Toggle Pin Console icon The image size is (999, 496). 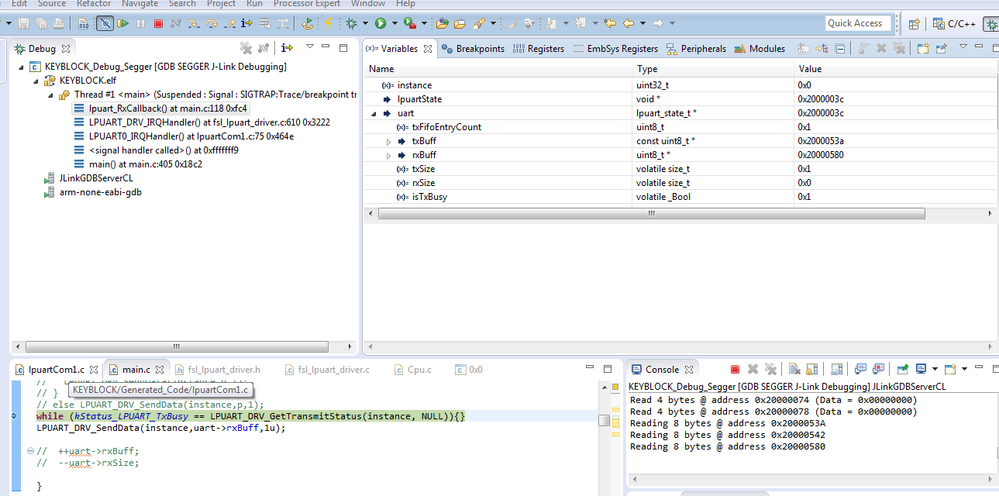(x=902, y=369)
